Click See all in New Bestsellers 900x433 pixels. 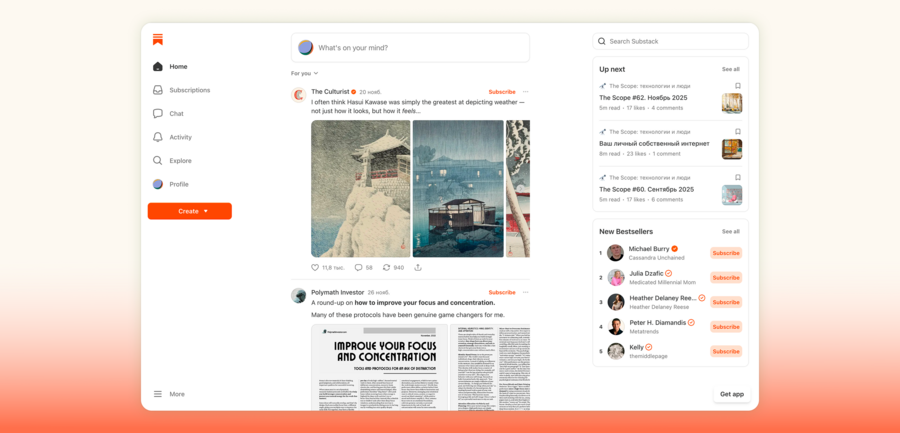(731, 231)
